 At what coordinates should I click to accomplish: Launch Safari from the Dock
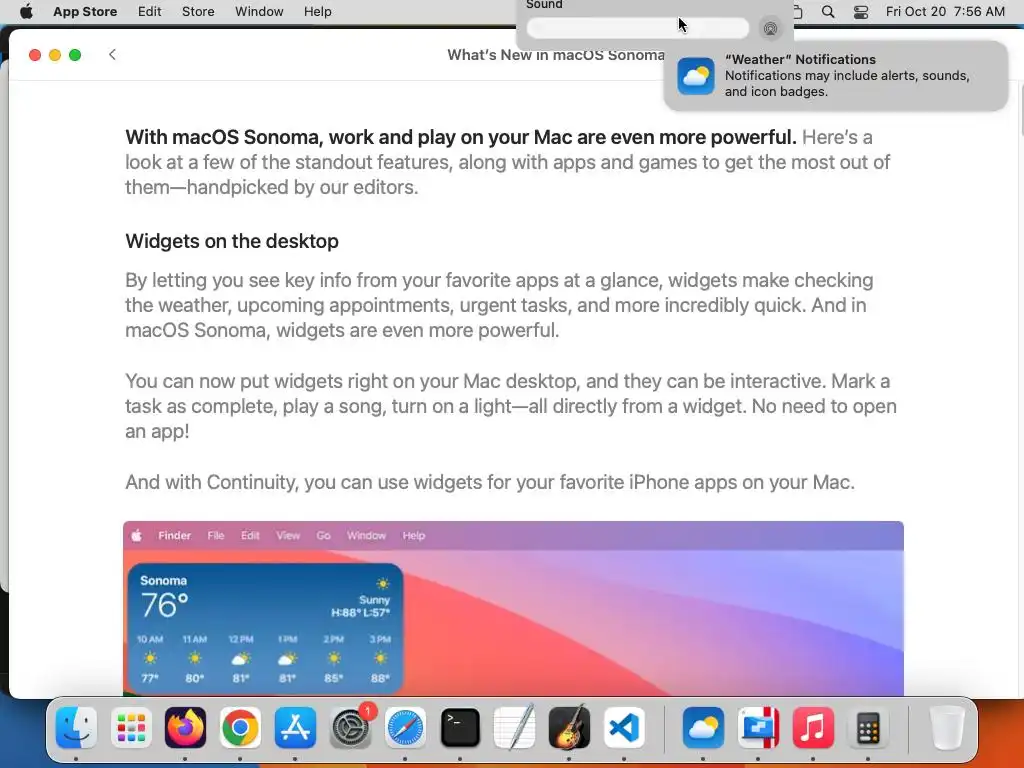[x=406, y=728]
